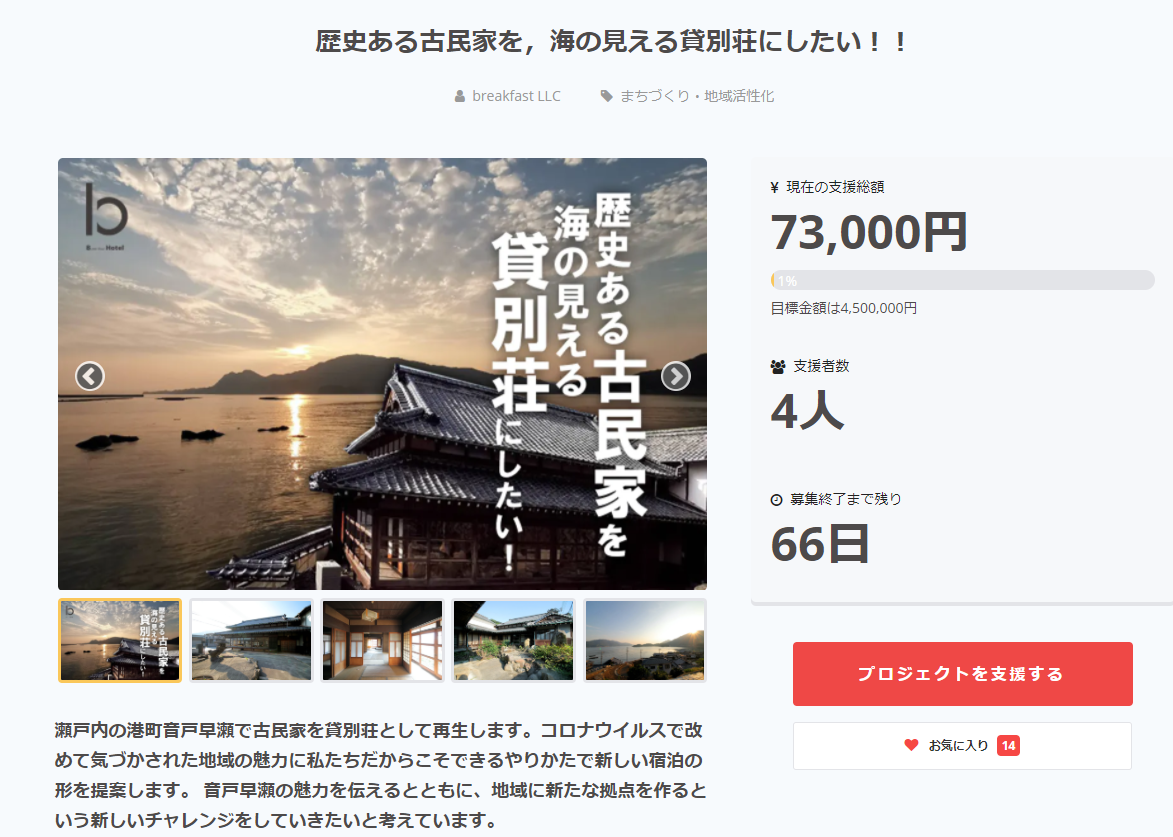Click the clock icon beside 募集終了まで残り
Image resolution: width=1173 pixels, height=837 pixels.
[x=777, y=500]
